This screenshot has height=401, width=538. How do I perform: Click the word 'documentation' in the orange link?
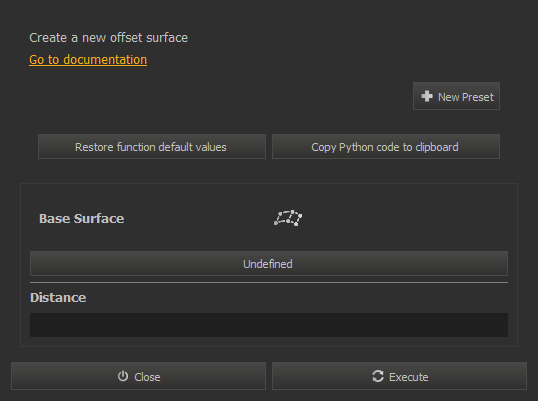(x=105, y=60)
